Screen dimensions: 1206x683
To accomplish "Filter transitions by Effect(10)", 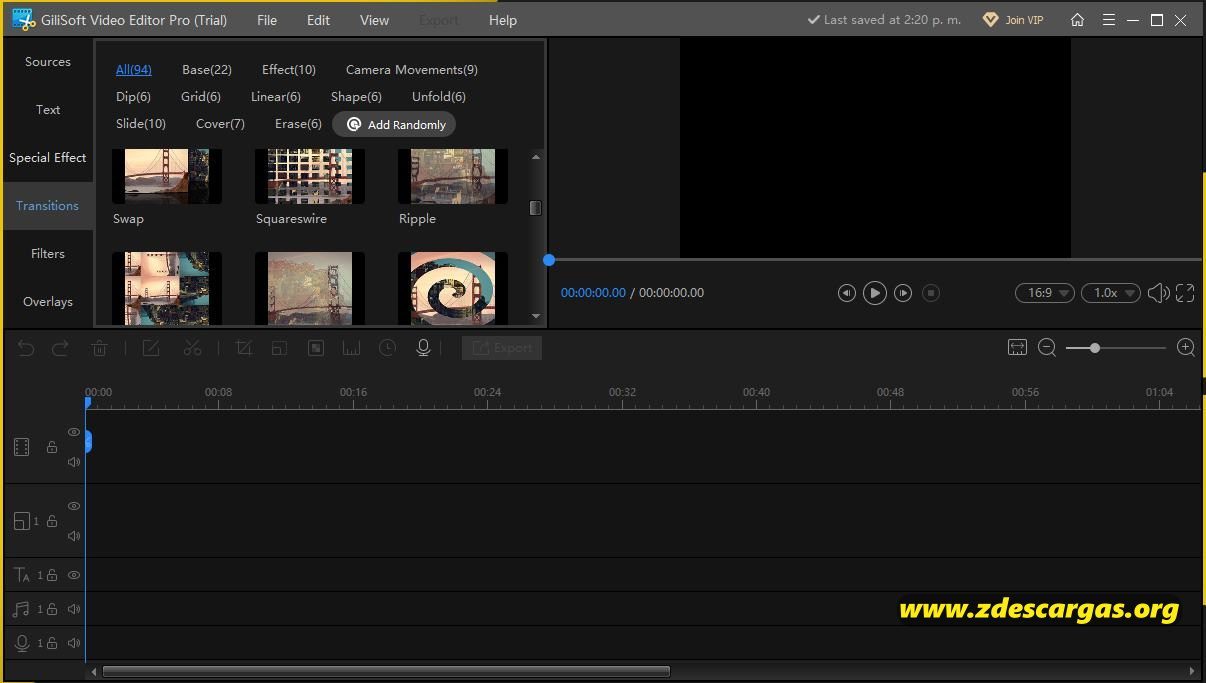I will [289, 70].
